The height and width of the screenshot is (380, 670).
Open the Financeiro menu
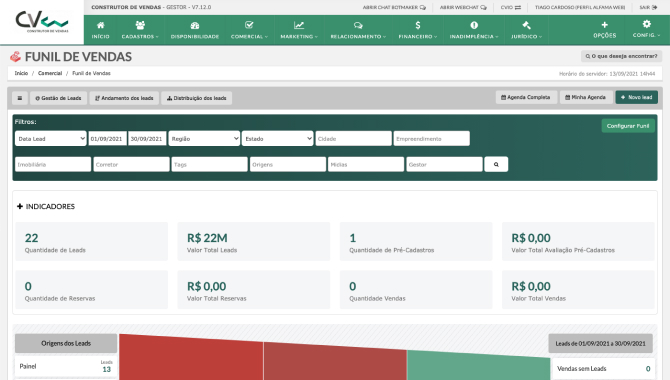tap(418, 30)
